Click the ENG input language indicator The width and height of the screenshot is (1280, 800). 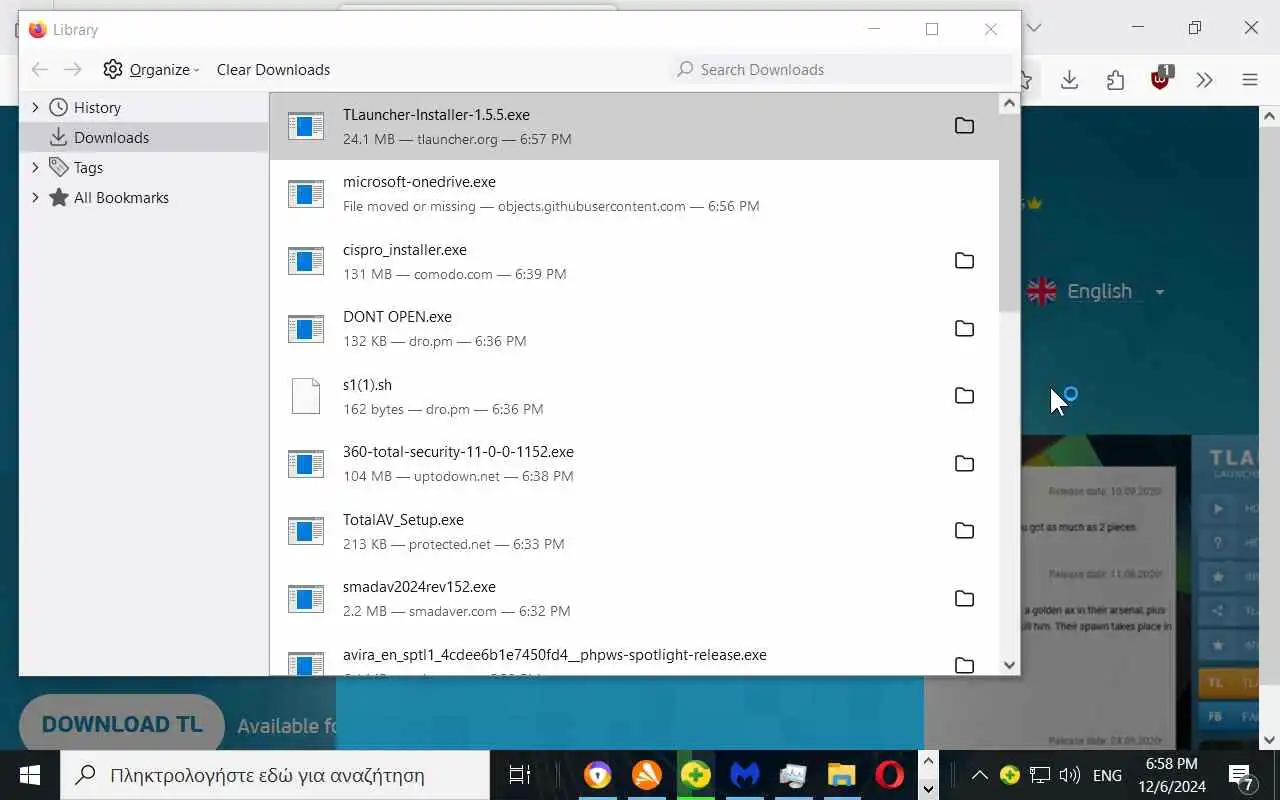point(1107,775)
